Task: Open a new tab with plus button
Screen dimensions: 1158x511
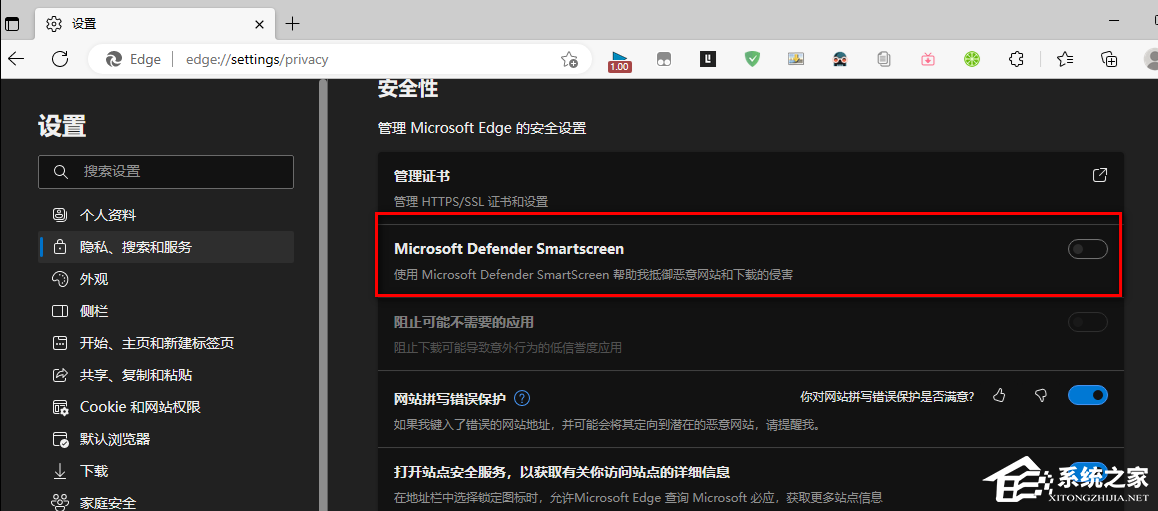Action: tap(292, 23)
